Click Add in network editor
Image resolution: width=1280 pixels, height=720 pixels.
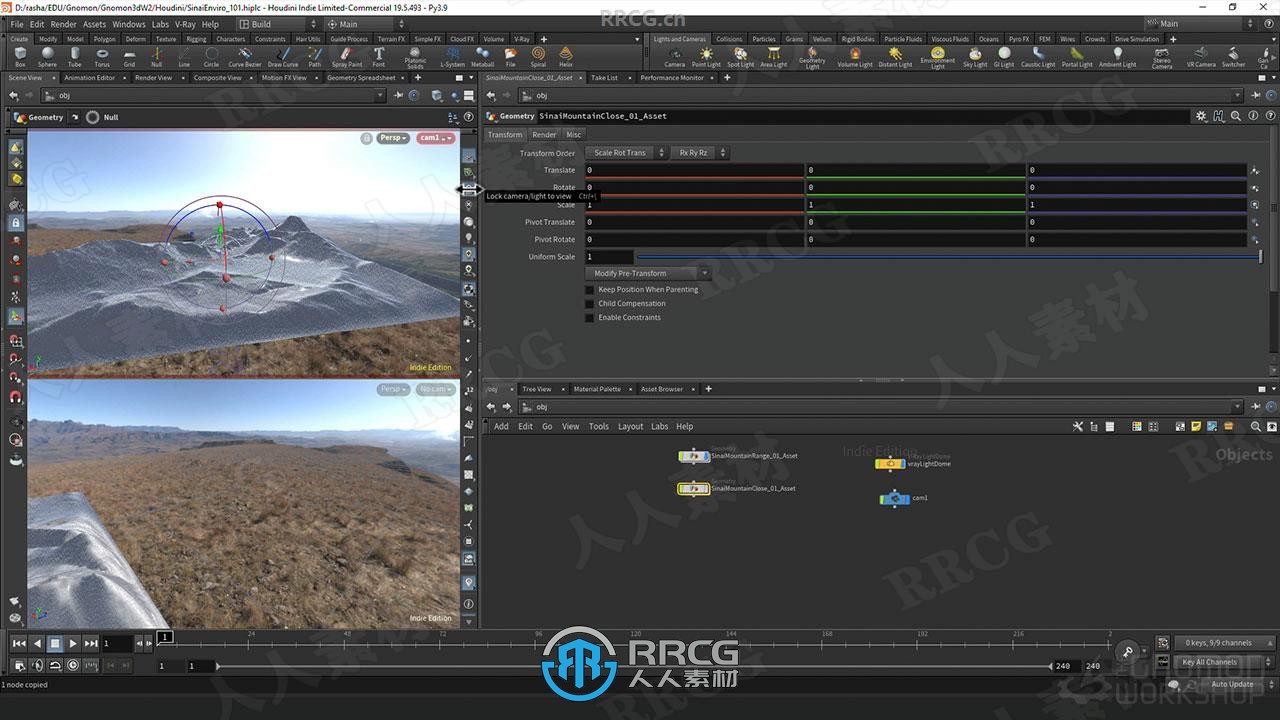[x=501, y=426]
